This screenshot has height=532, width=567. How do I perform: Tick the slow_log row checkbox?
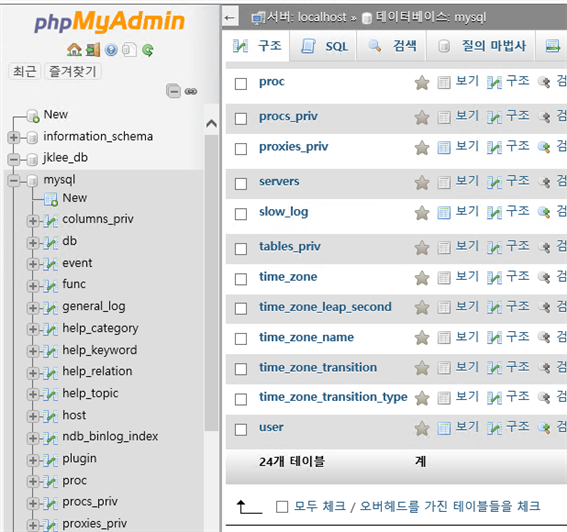coord(241,214)
